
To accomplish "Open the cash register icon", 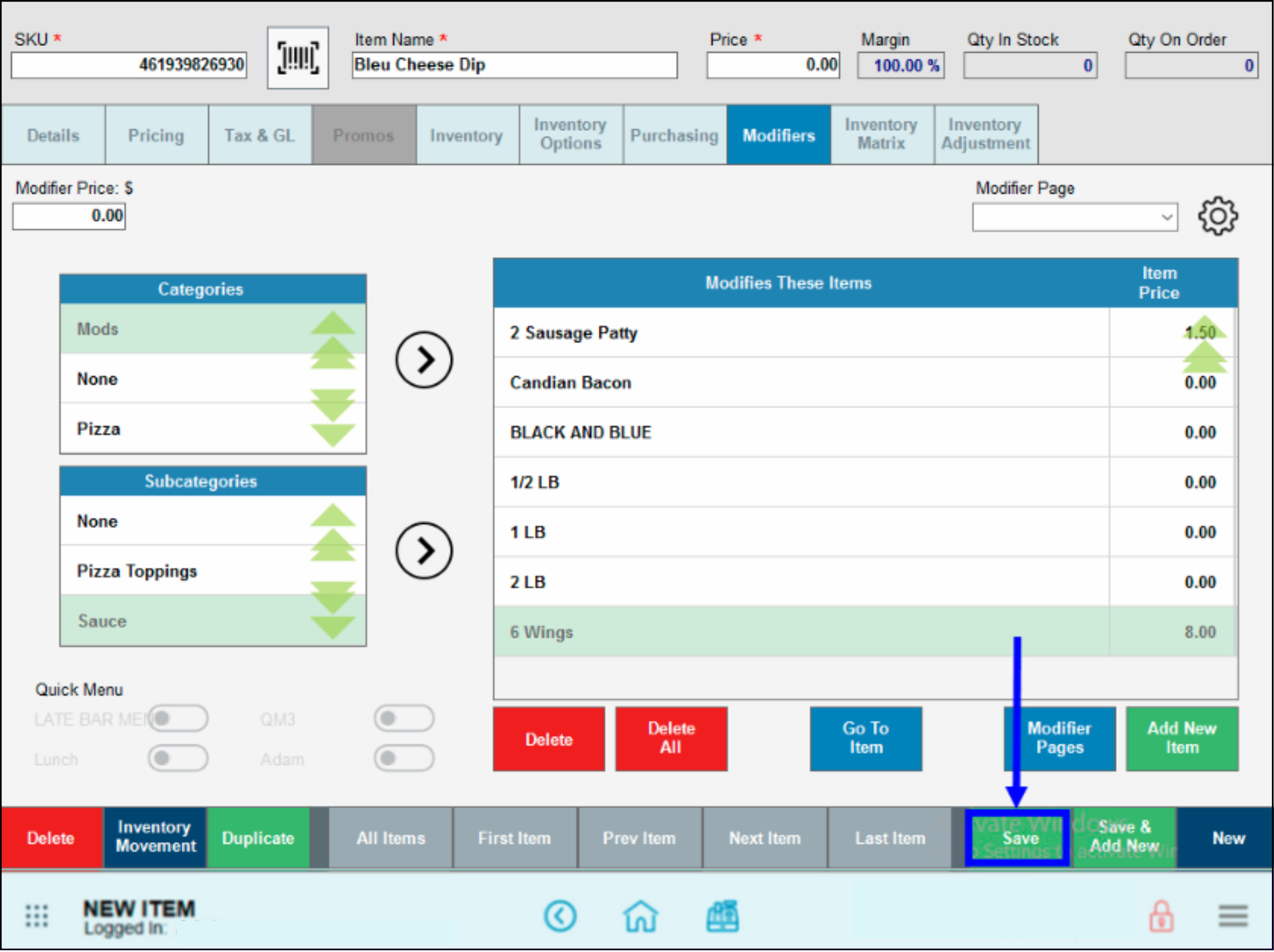I will pos(723,916).
